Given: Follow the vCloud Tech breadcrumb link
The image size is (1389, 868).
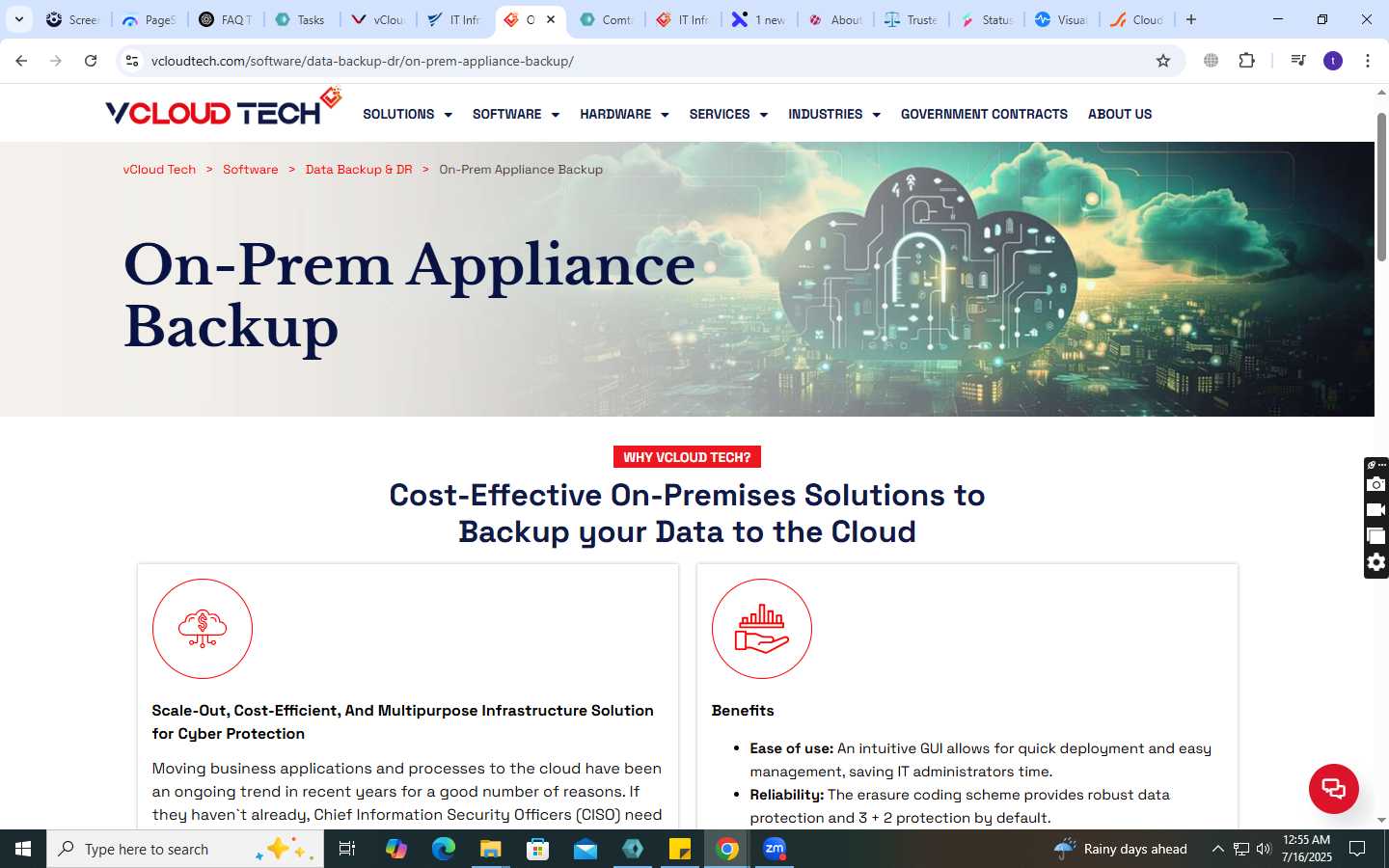Looking at the screenshot, I should click(159, 169).
